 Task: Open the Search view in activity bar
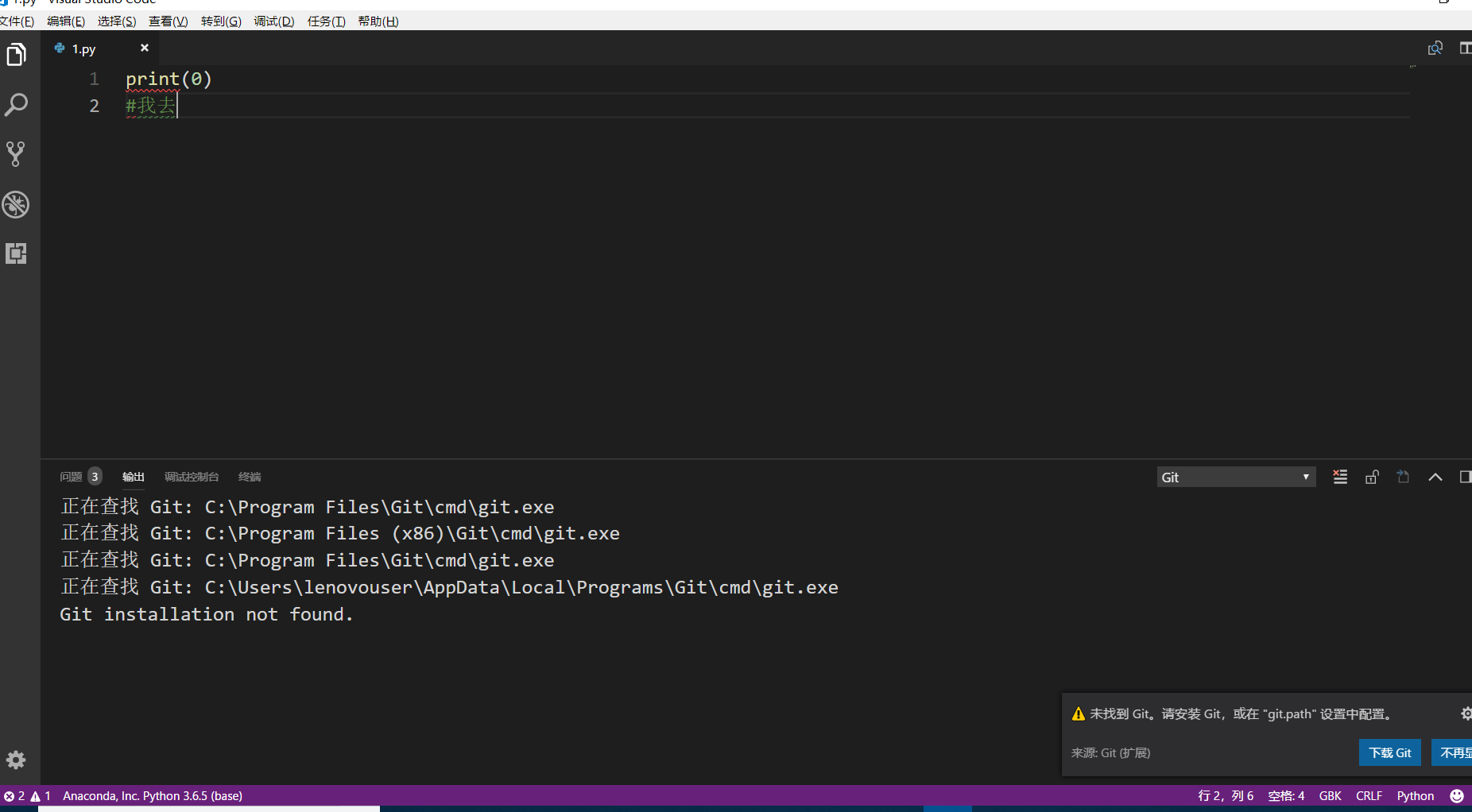[17, 105]
